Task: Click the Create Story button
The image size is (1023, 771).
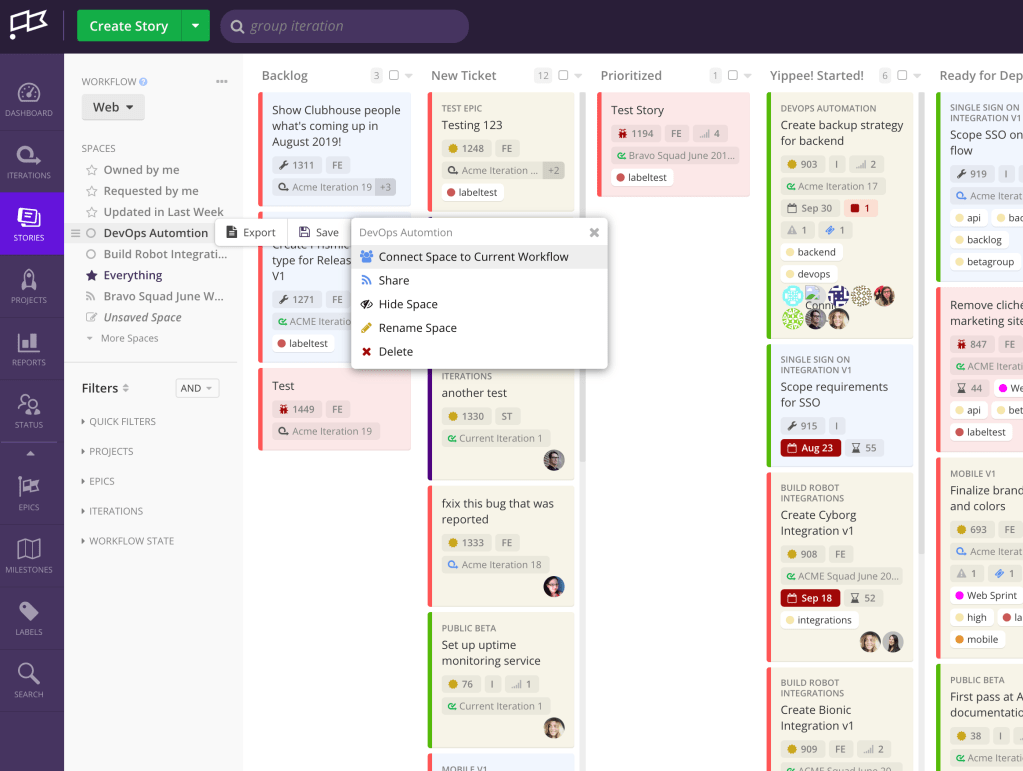Action: click(128, 24)
